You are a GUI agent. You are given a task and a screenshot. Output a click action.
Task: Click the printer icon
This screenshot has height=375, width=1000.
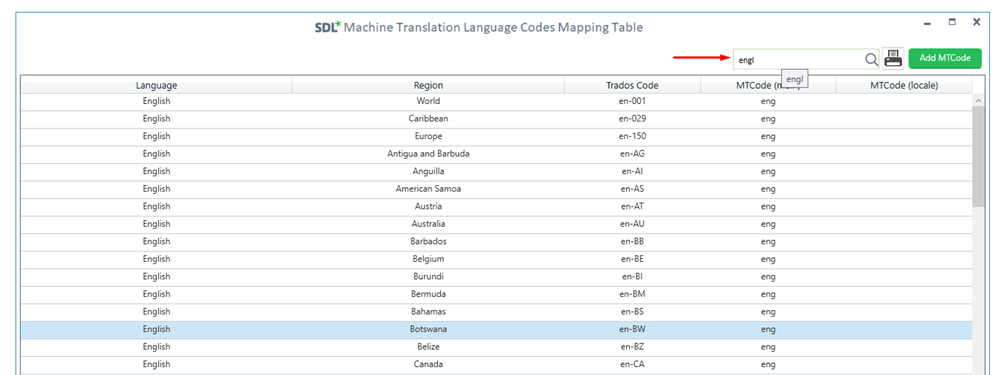pos(893,59)
